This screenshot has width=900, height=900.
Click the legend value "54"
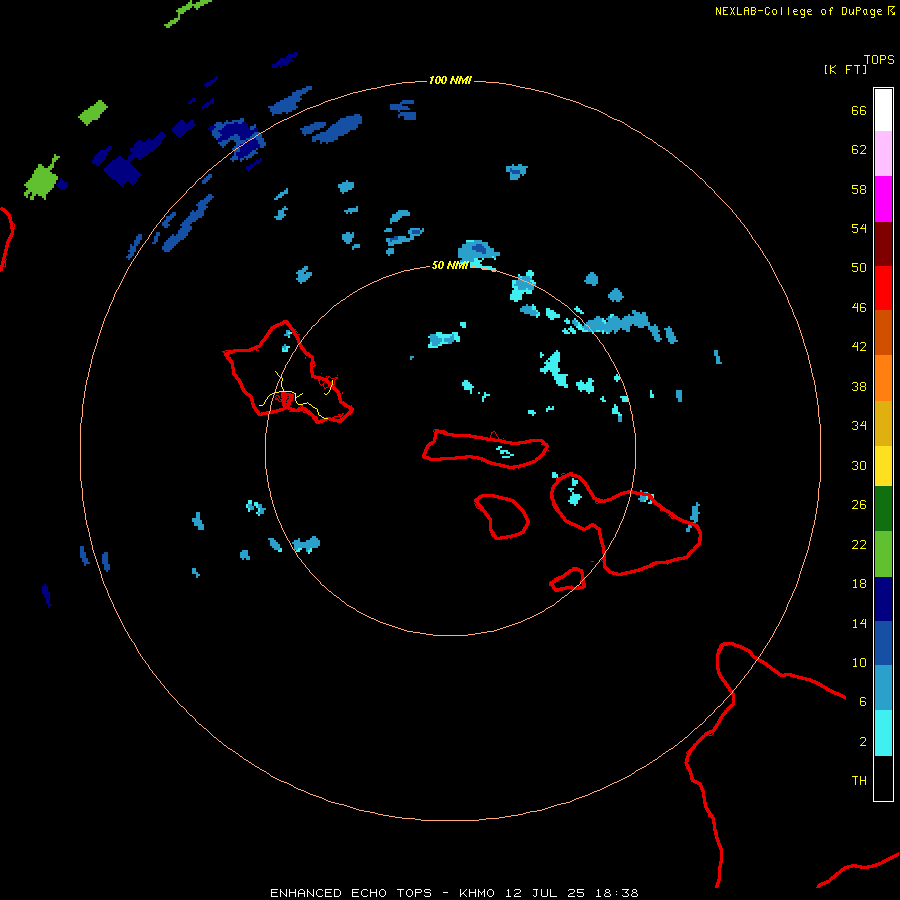coord(859,228)
